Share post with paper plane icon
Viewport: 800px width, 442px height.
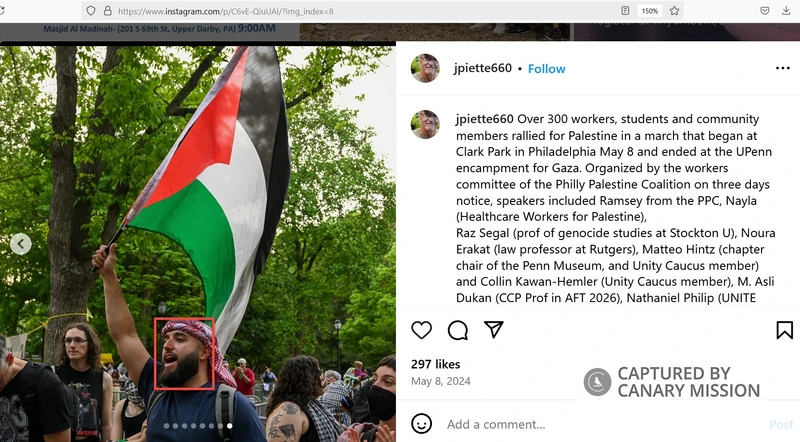(x=494, y=330)
